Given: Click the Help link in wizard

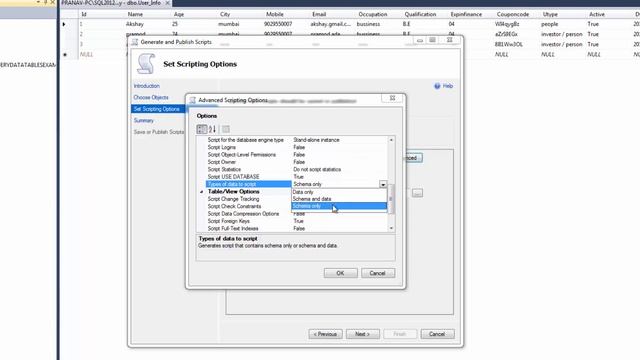Looking at the screenshot, I should tap(448, 86).
